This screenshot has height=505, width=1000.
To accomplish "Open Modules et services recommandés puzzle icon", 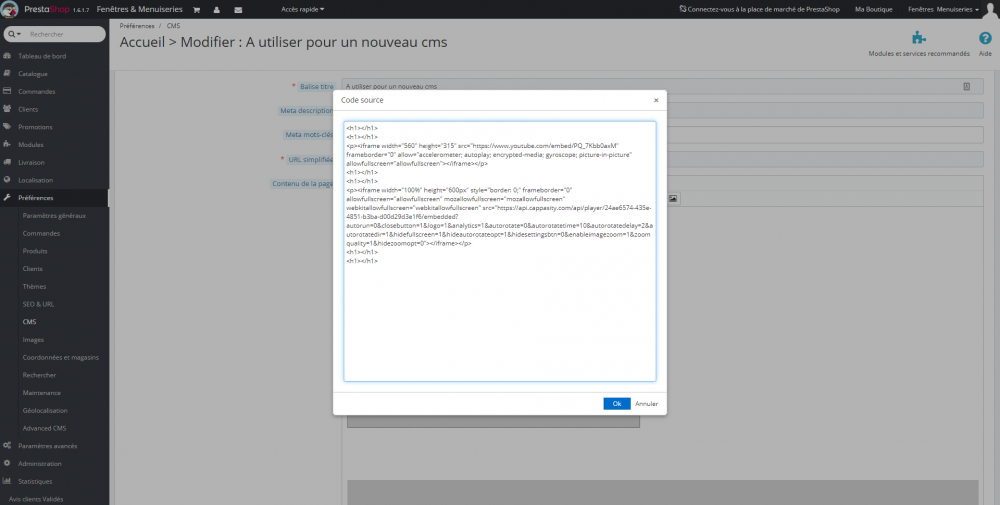I will tap(918, 38).
